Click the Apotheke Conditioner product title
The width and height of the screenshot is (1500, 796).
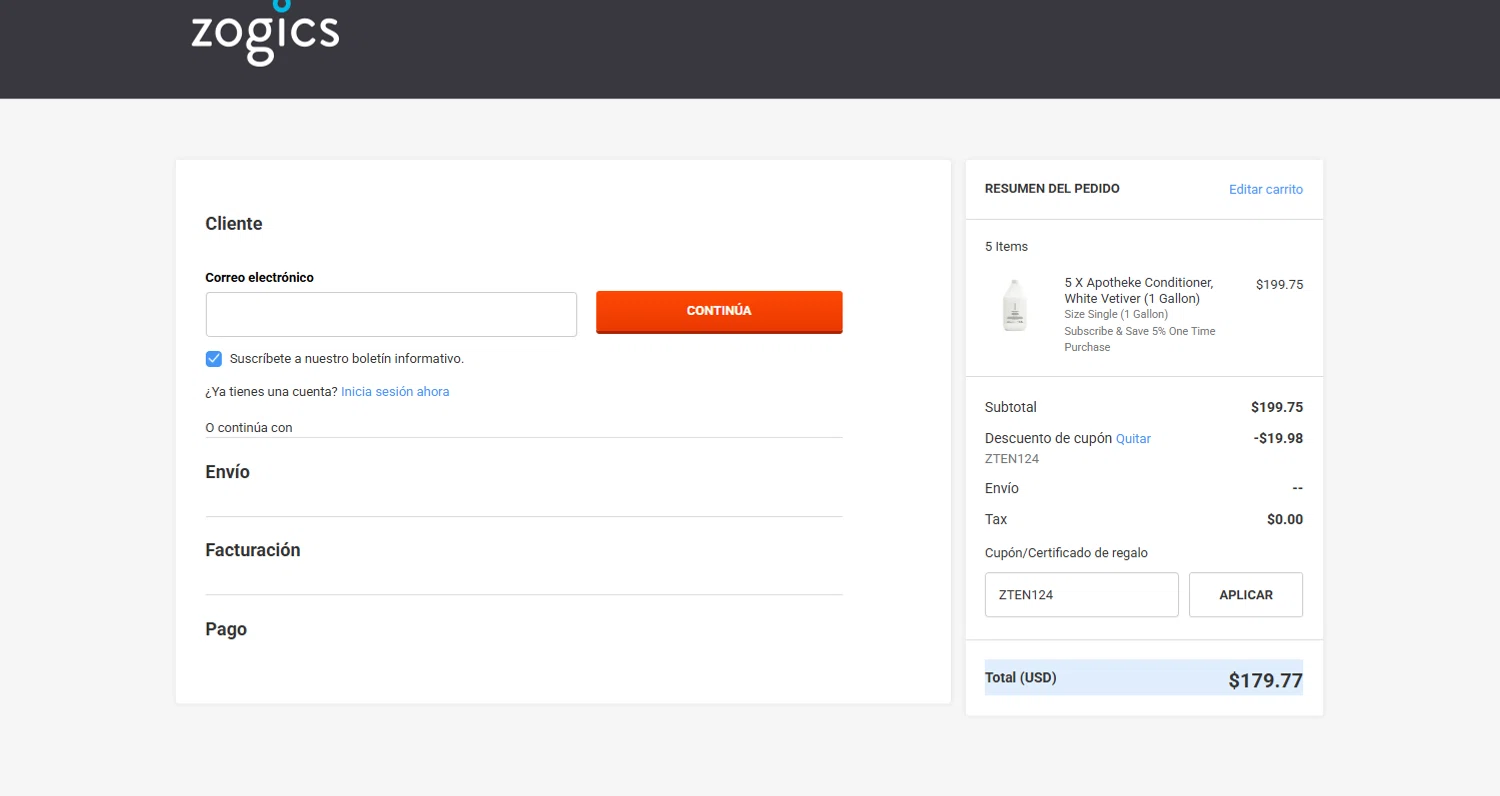(1138, 291)
